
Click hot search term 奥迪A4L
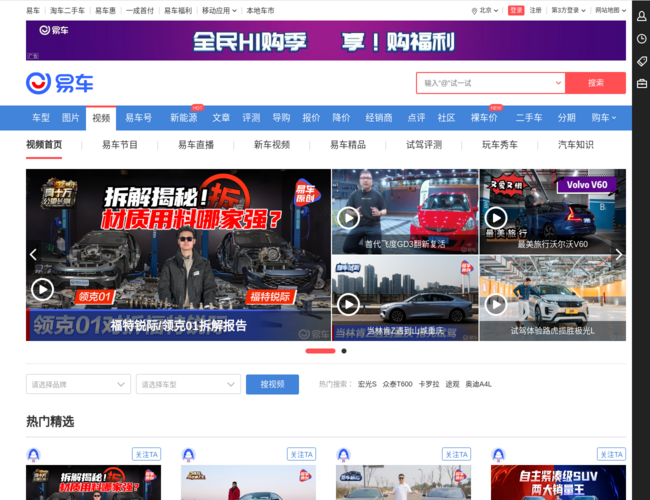(478, 384)
